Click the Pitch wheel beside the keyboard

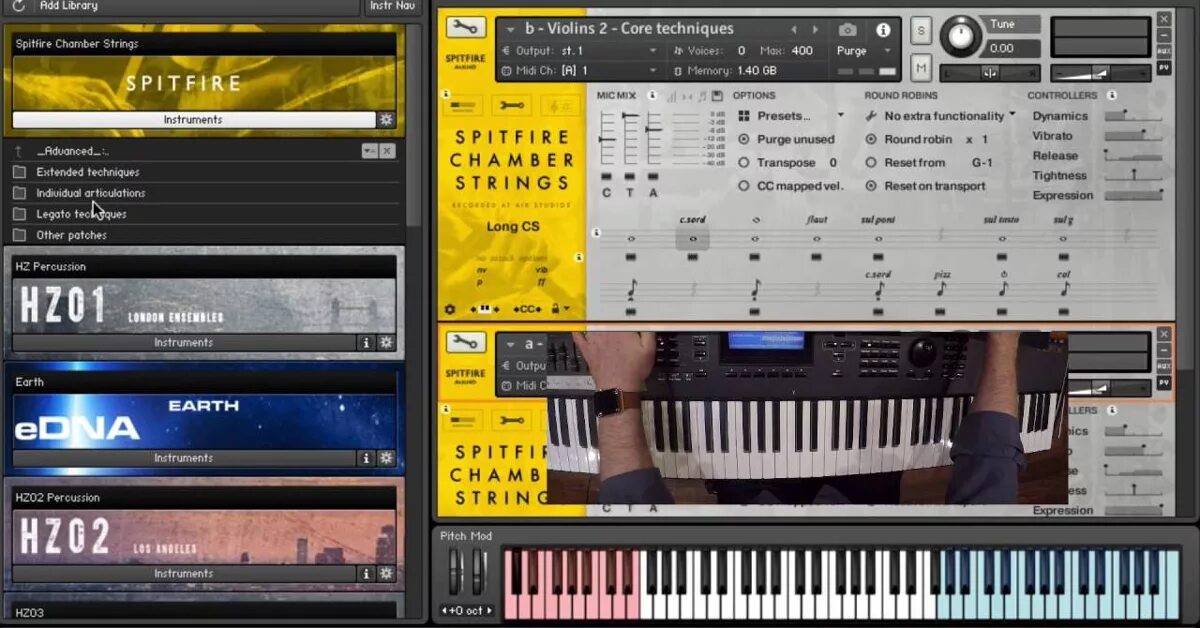pyautogui.click(x=456, y=572)
